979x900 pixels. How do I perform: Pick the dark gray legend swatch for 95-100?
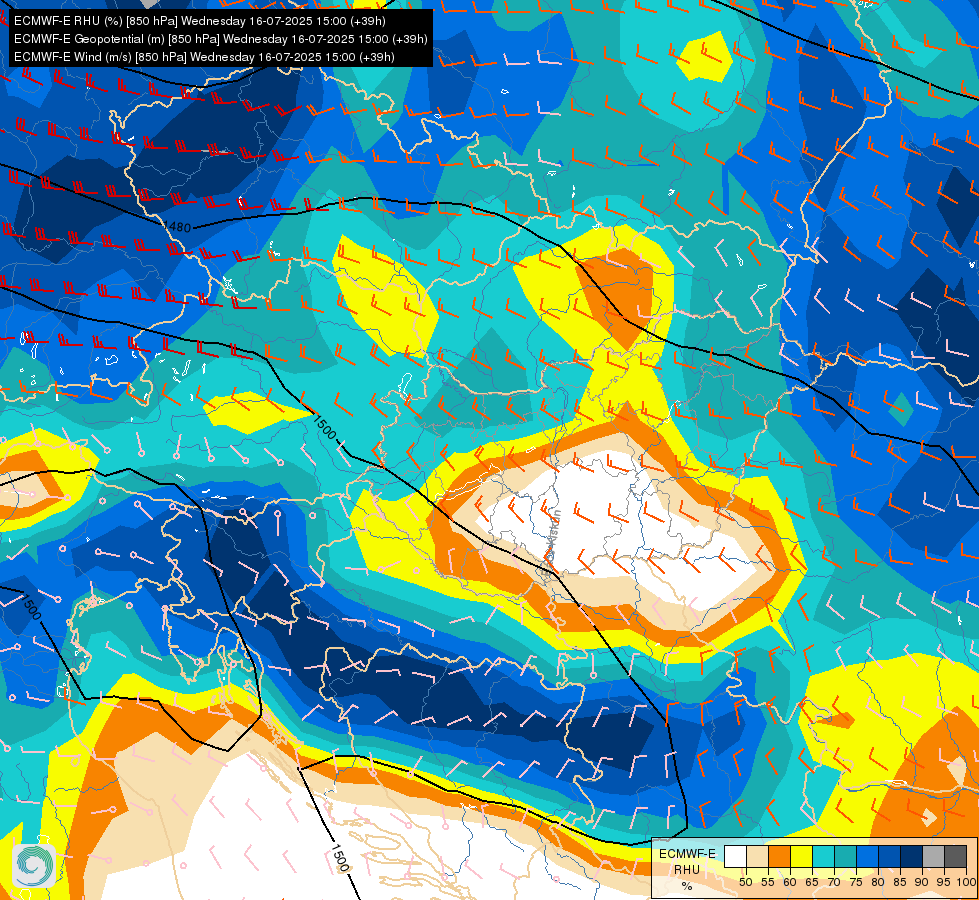(x=955, y=857)
